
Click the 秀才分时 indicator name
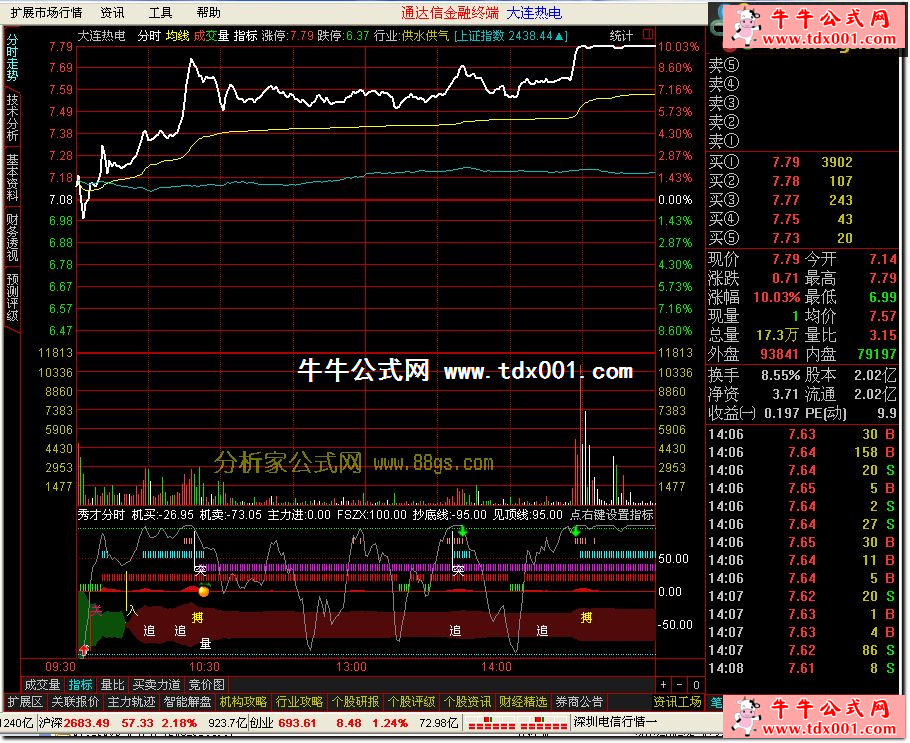pos(102,515)
